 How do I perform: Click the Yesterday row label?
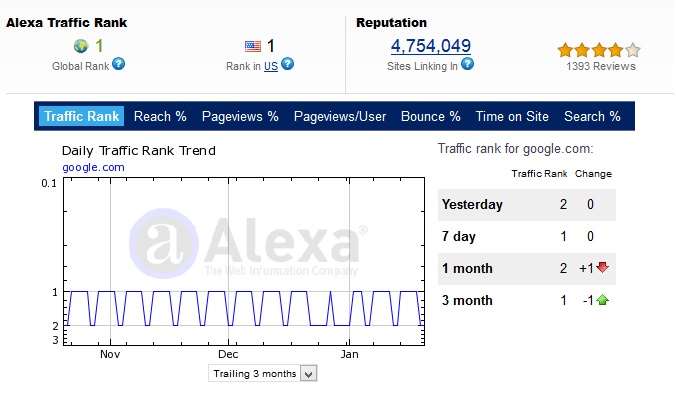point(472,204)
